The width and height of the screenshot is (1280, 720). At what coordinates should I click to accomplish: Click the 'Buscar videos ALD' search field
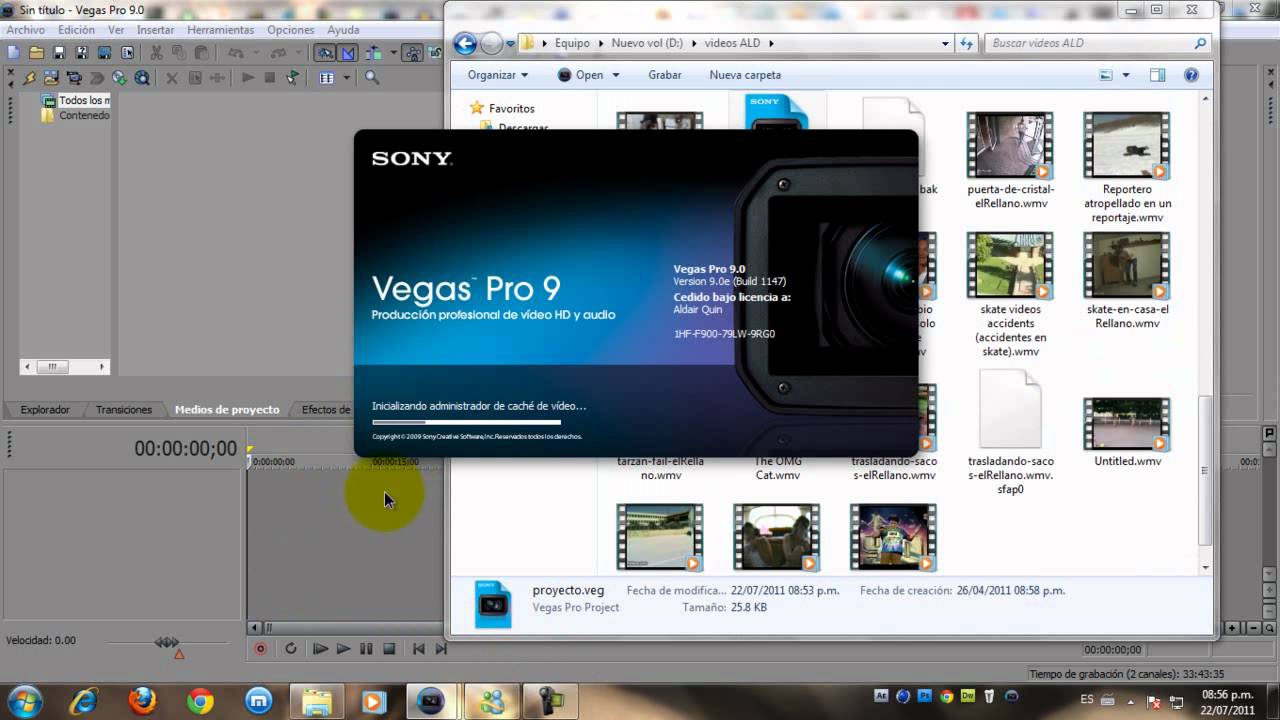pyautogui.click(x=1098, y=43)
